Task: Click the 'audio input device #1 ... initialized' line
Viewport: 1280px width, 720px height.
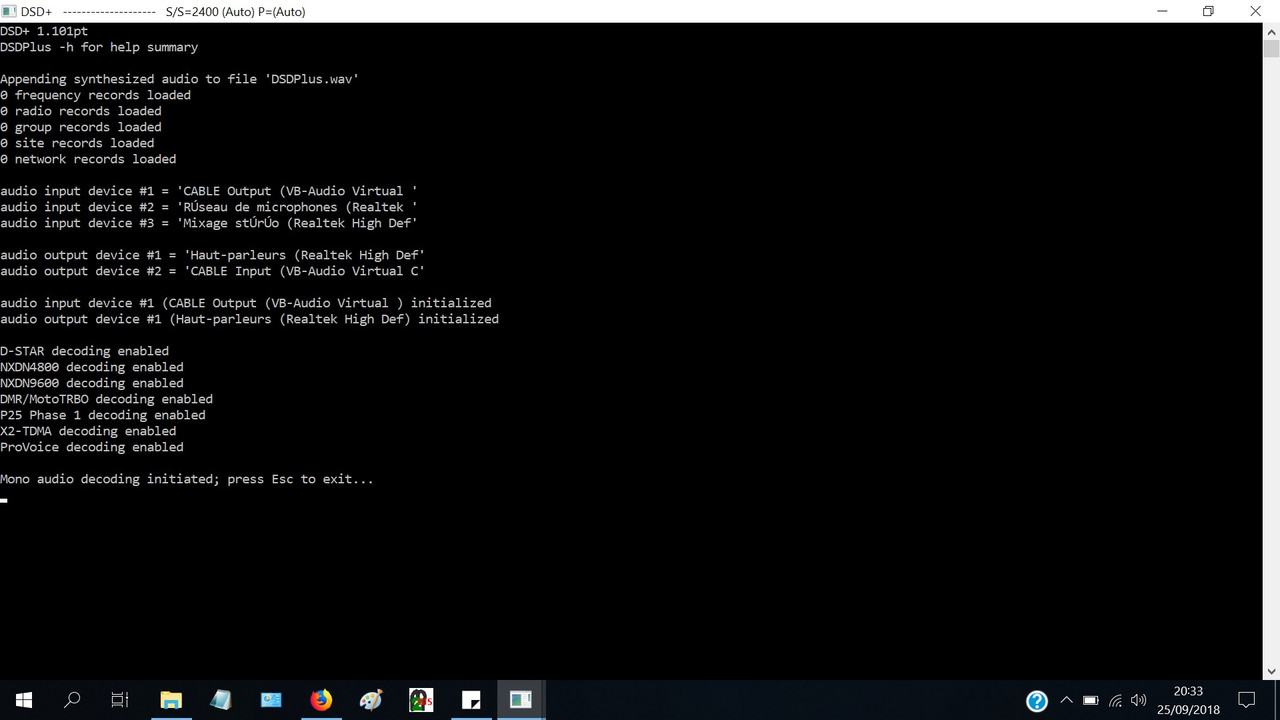Action: point(246,303)
